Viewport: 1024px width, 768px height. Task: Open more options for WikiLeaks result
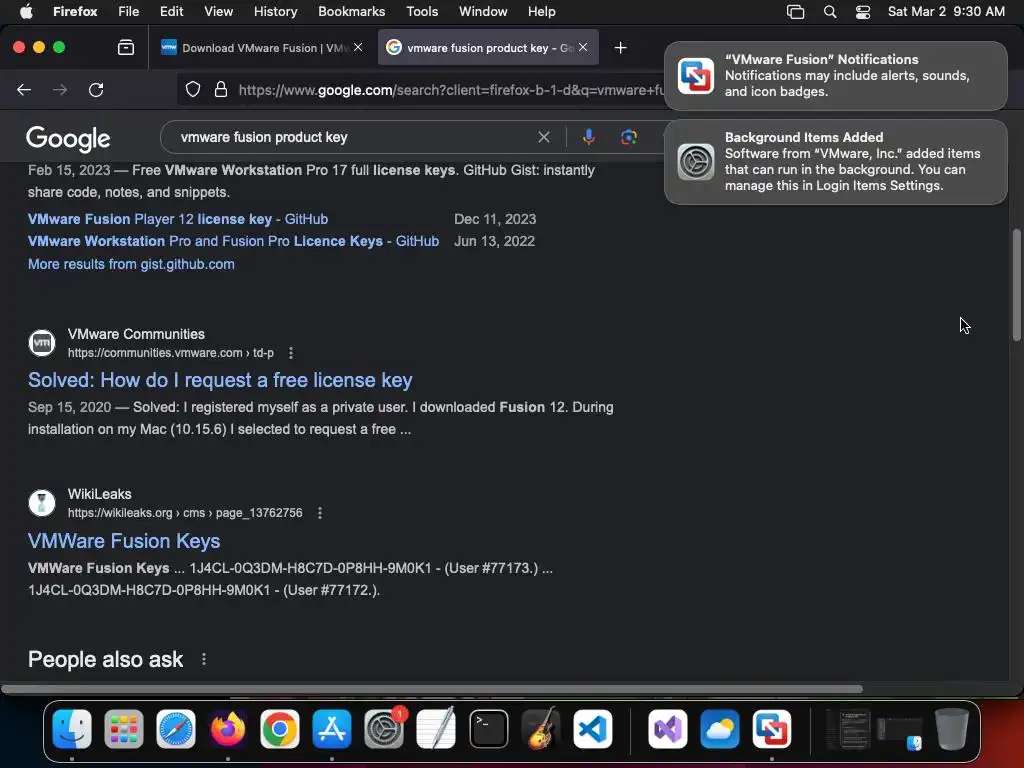(319, 513)
